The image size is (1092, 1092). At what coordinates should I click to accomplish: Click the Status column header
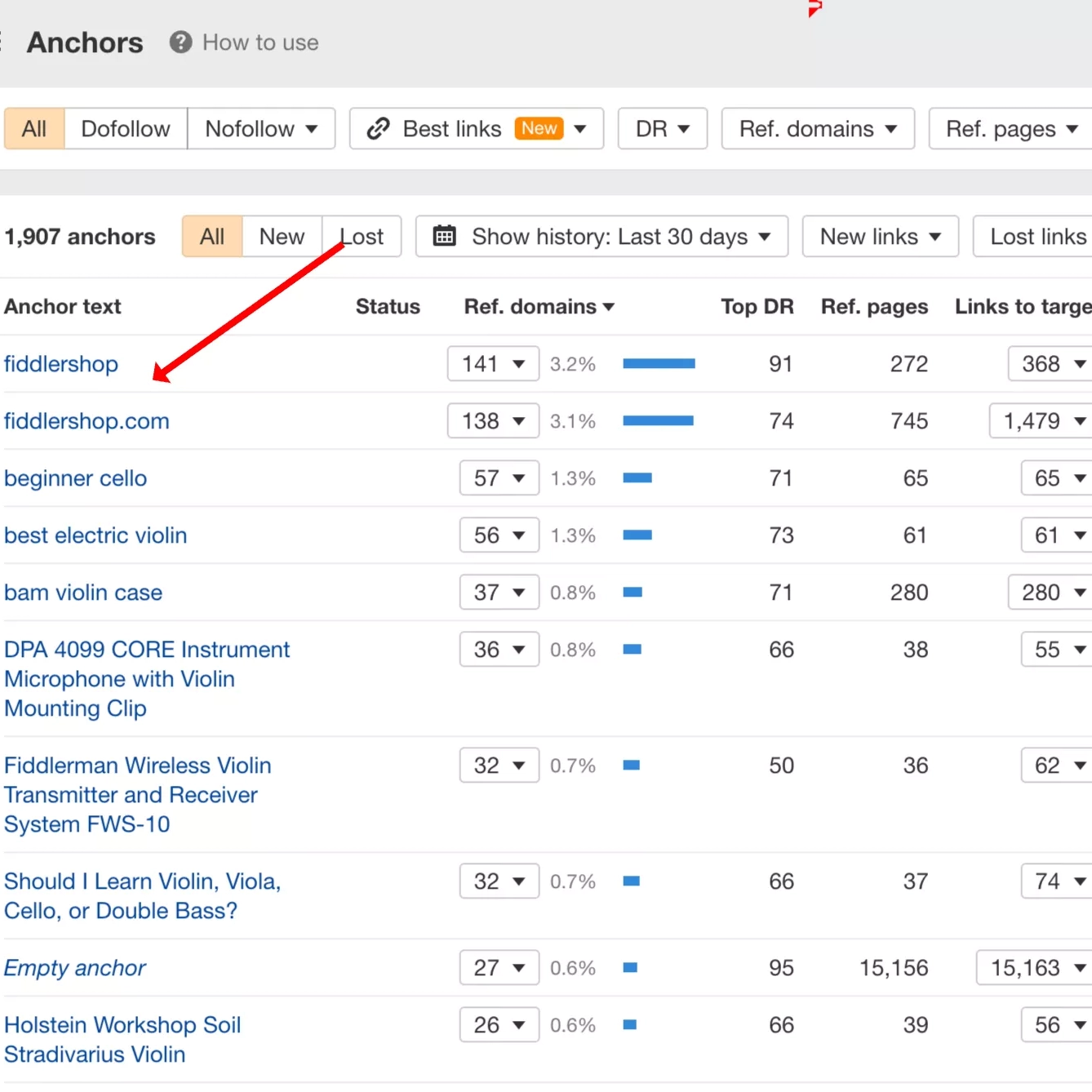[x=388, y=307]
